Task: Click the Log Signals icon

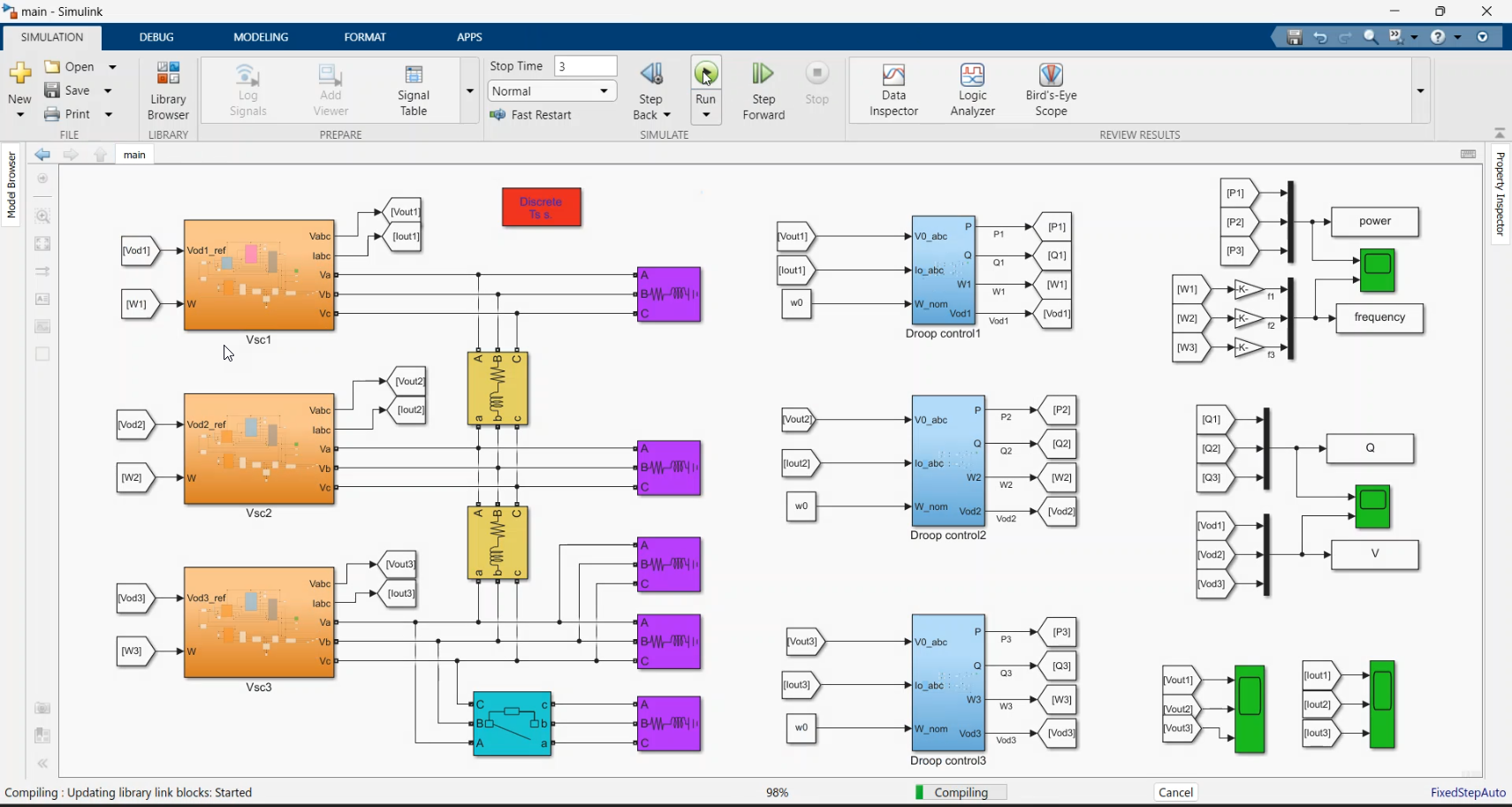Action: [247, 75]
